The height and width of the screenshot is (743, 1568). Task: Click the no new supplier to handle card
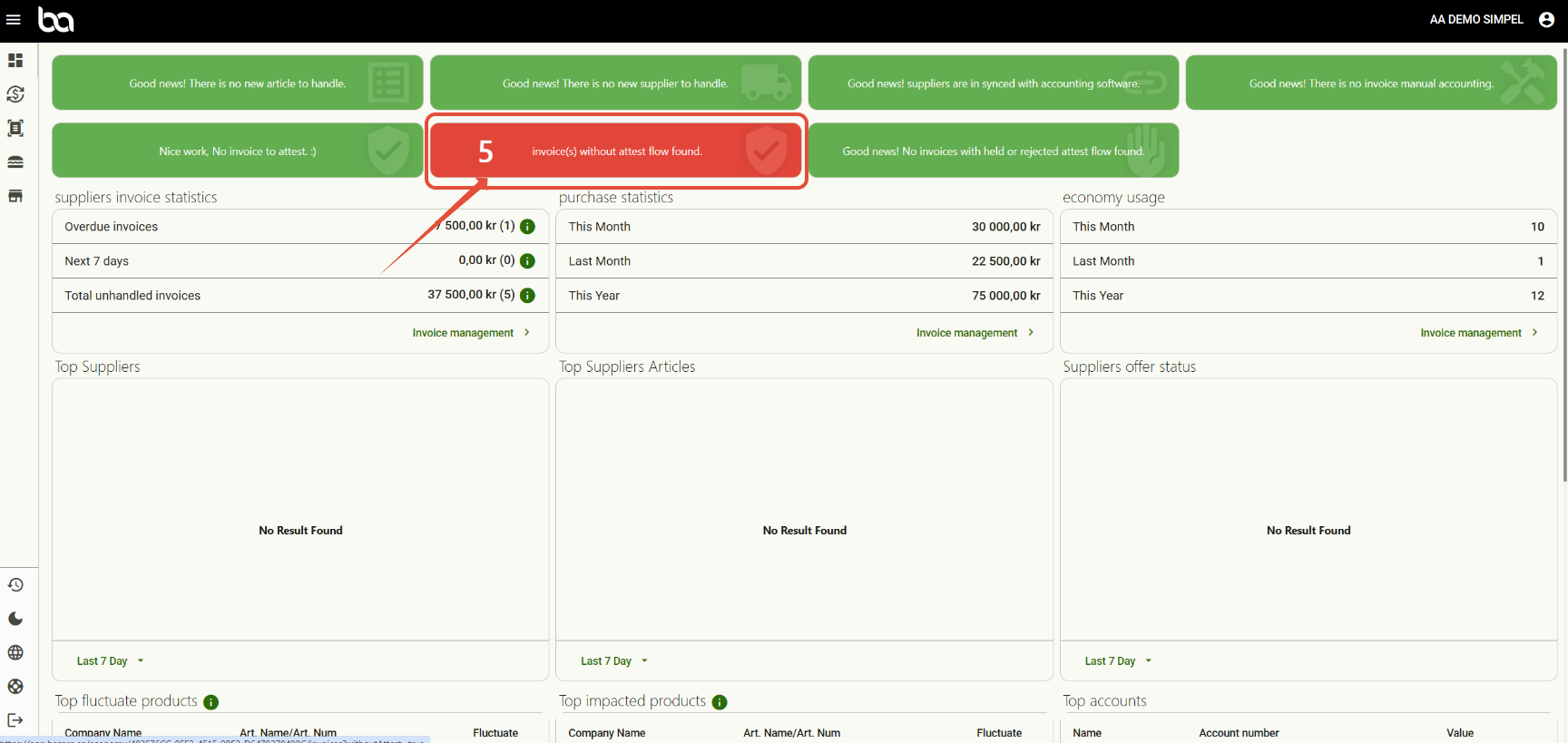[x=616, y=83]
